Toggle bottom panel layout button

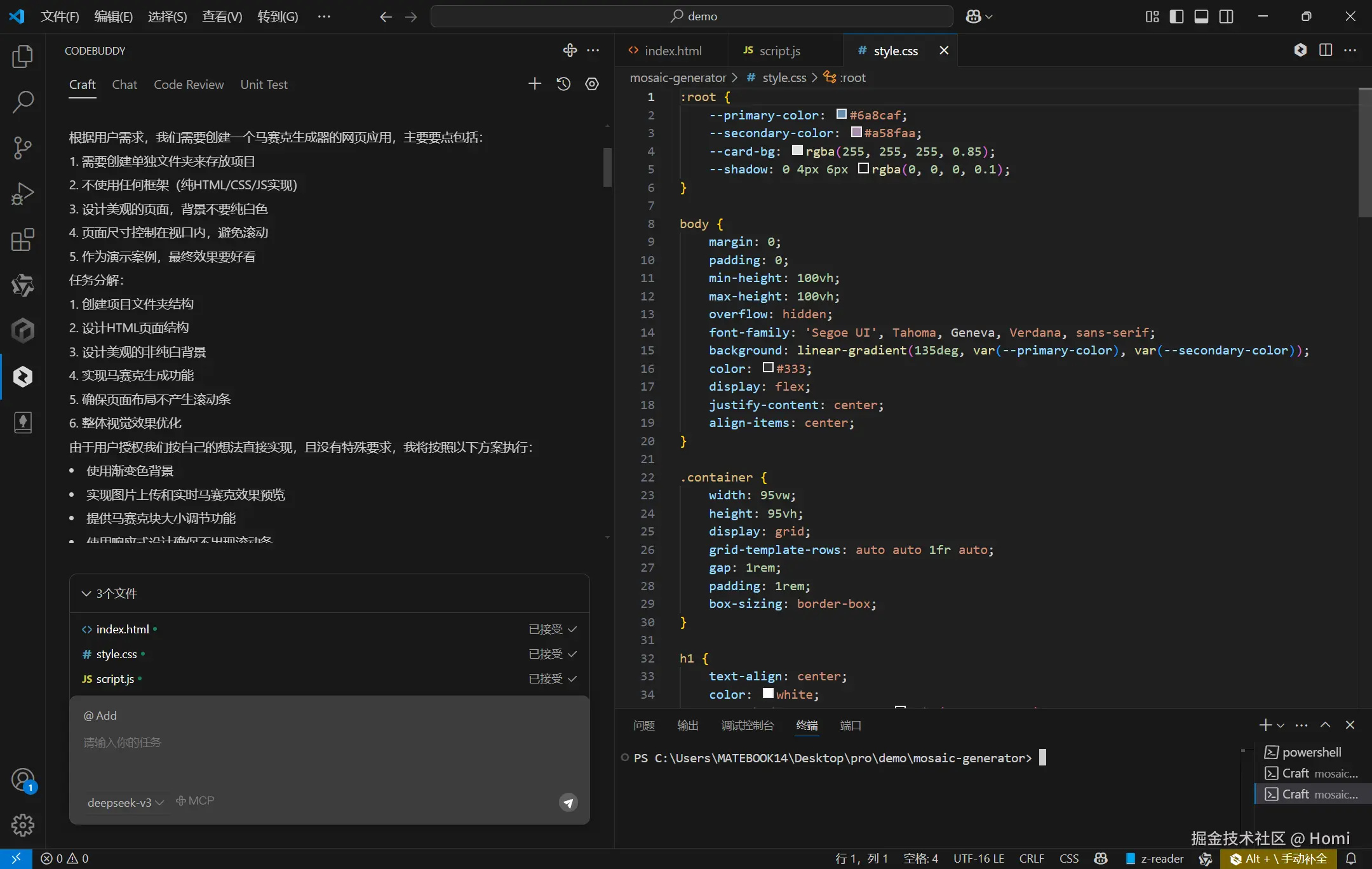coord(1201,17)
